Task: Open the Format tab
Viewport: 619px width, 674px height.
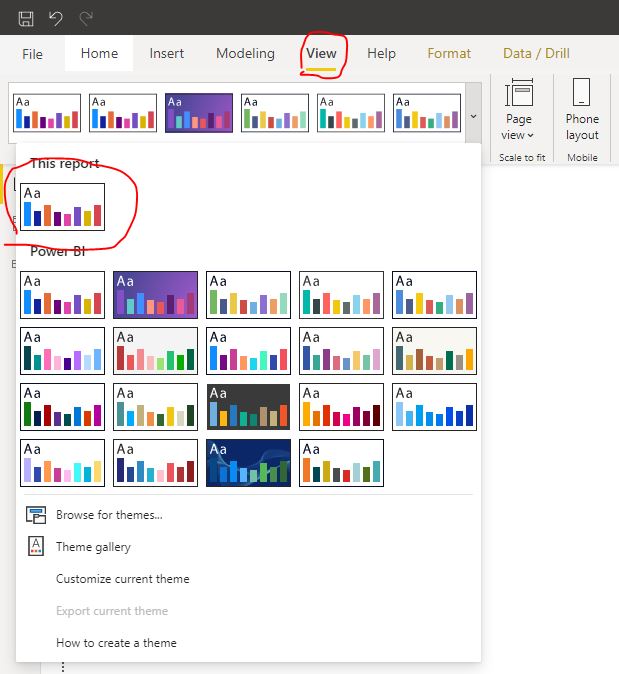Action: 449,53
